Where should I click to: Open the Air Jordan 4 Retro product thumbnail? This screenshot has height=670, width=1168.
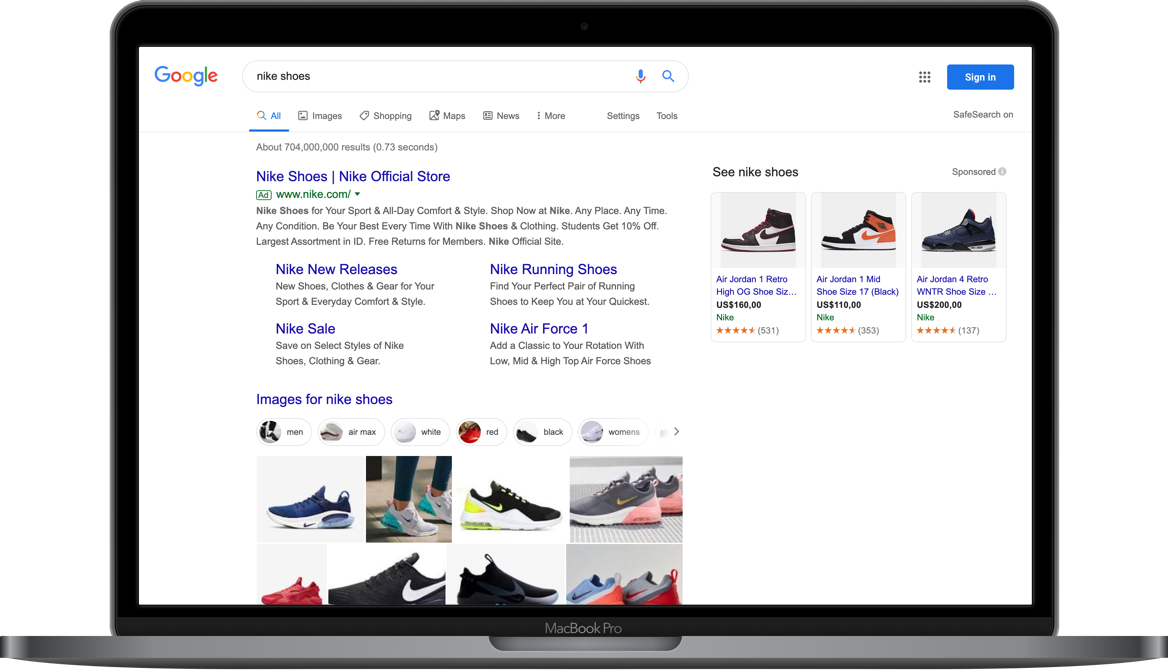pyautogui.click(x=958, y=229)
